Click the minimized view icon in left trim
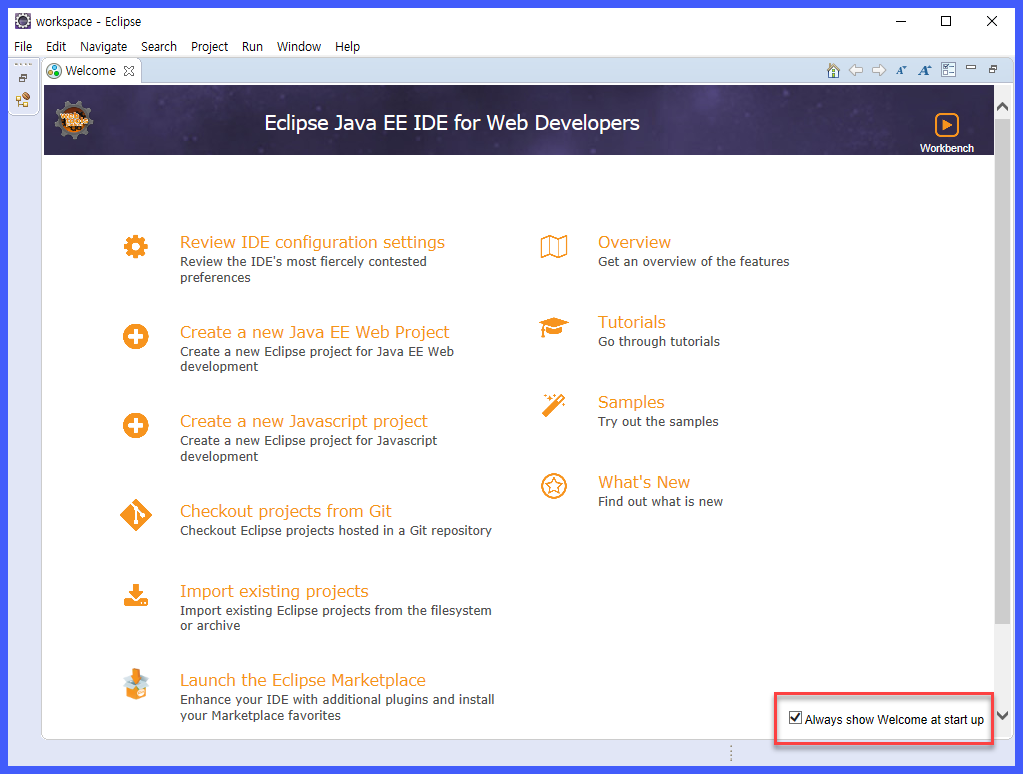This screenshot has height=774, width=1023. pyautogui.click(x=23, y=100)
